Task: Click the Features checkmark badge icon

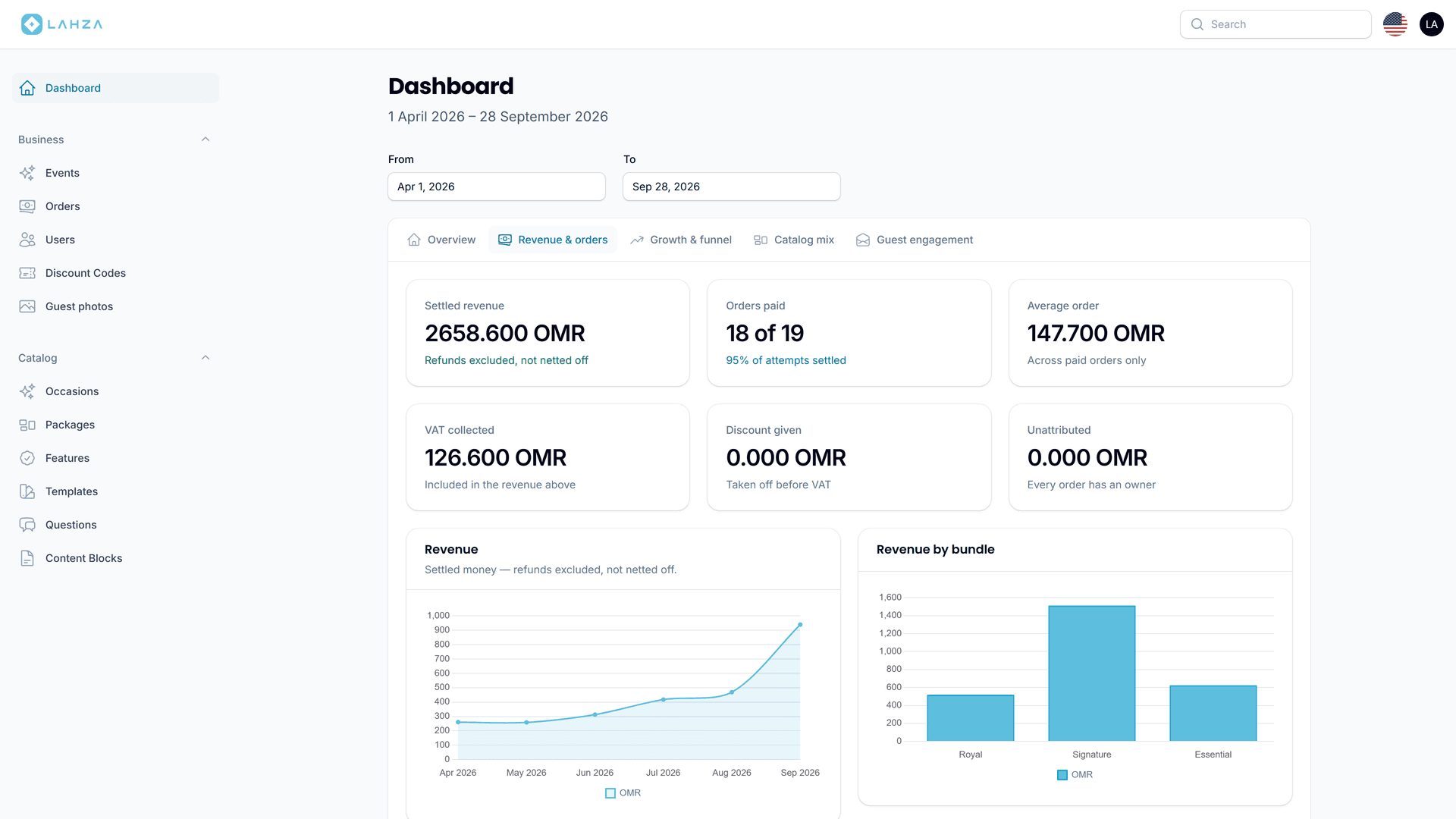Action: (27, 458)
